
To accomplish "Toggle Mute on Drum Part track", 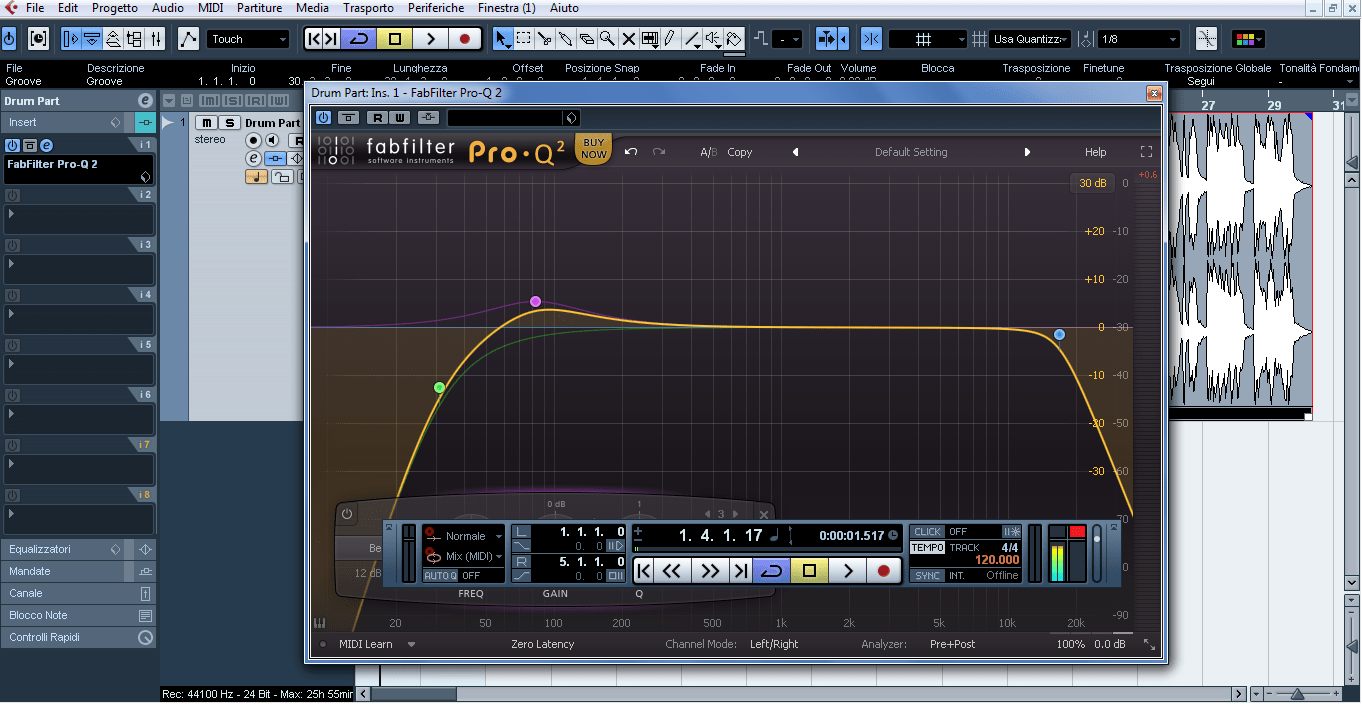I will (x=206, y=123).
